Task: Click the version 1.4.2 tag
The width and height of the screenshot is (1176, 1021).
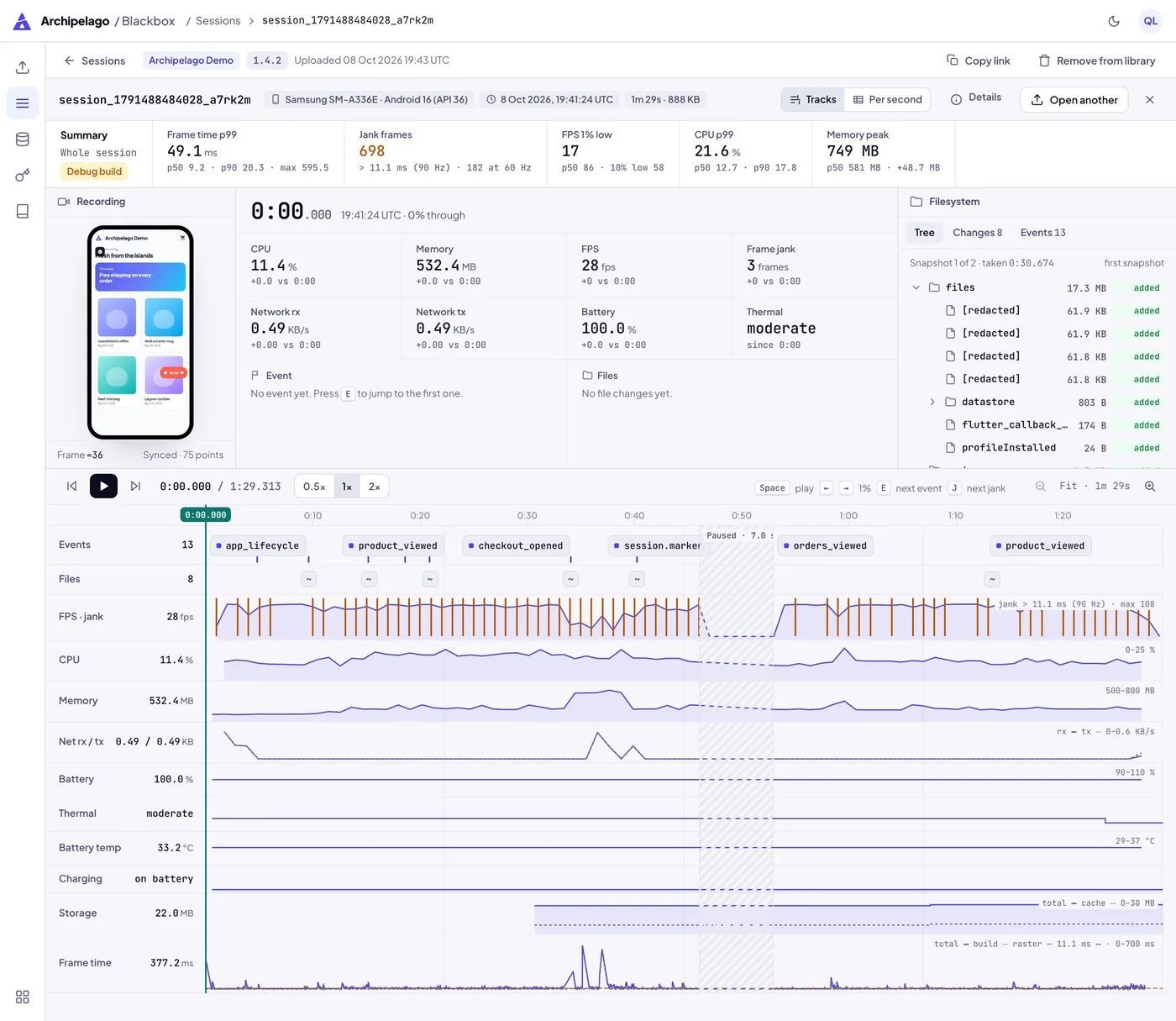Action: coord(267,61)
